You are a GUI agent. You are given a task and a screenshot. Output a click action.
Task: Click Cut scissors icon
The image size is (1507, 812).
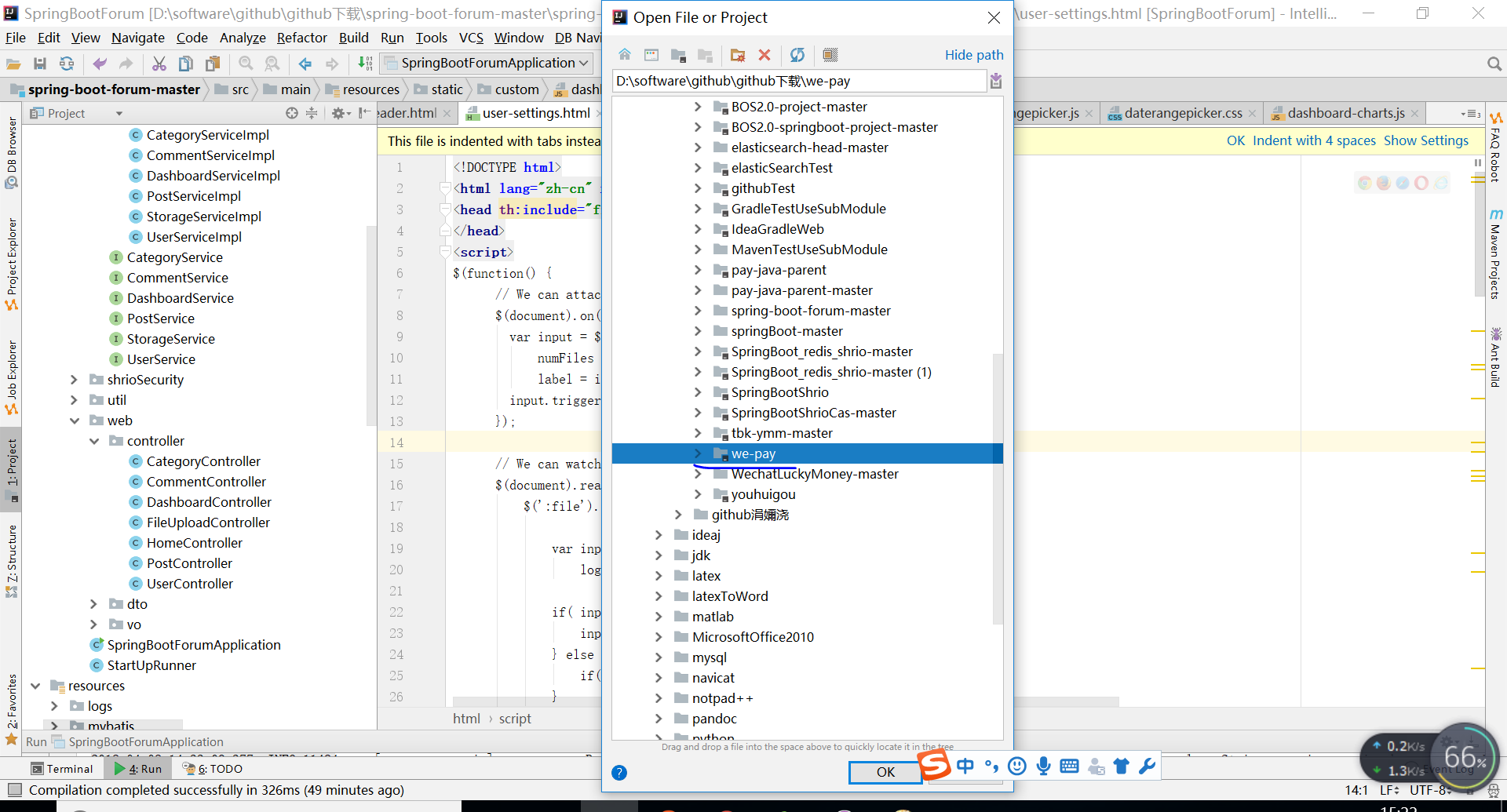[x=159, y=64]
